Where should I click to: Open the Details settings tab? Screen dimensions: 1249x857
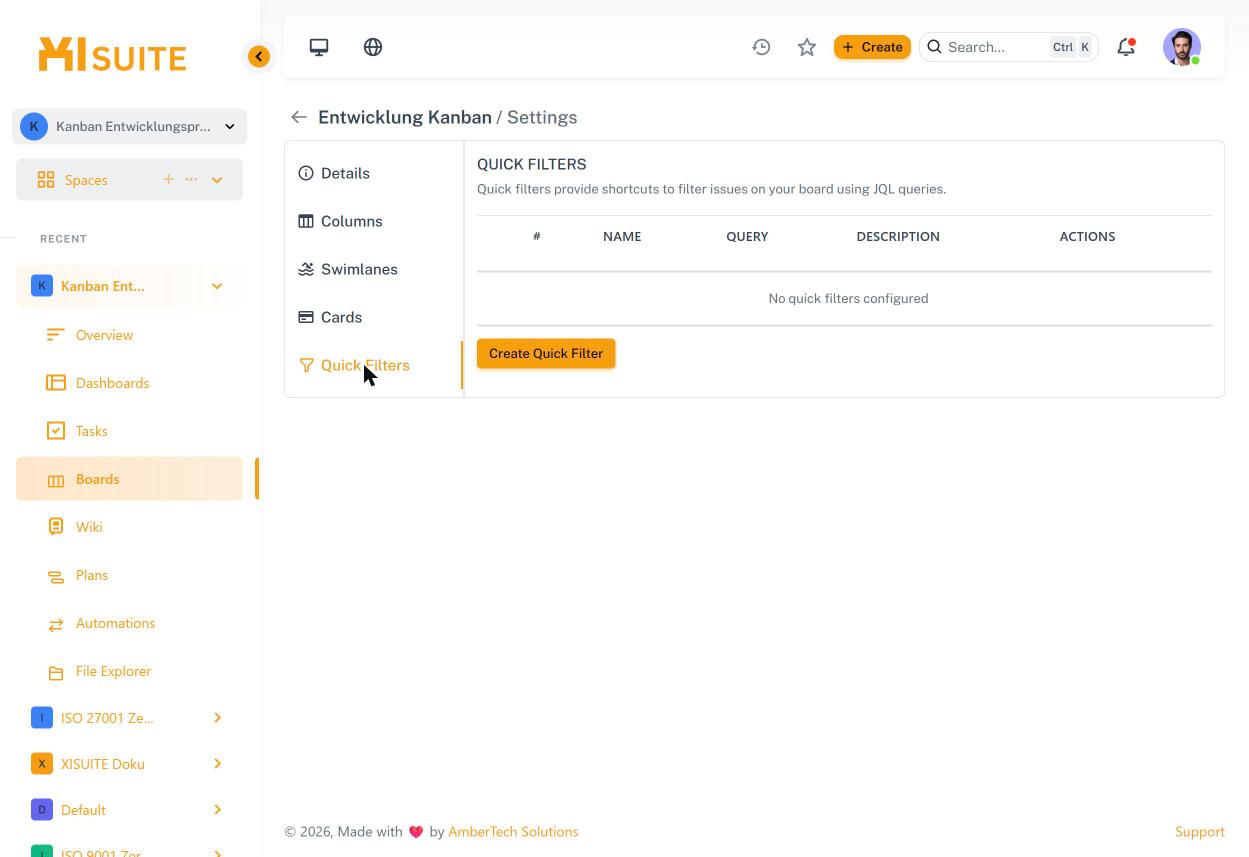tap(373, 173)
